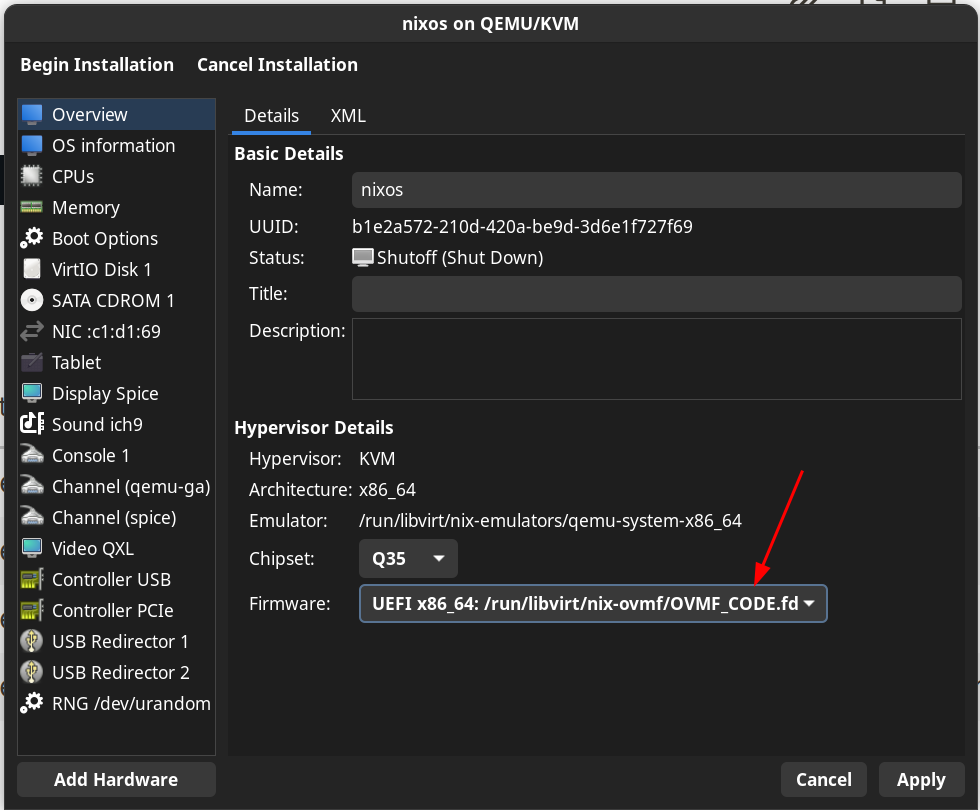Click the Console 1 serial icon
980x810 pixels.
pyautogui.click(x=32, y=455)
